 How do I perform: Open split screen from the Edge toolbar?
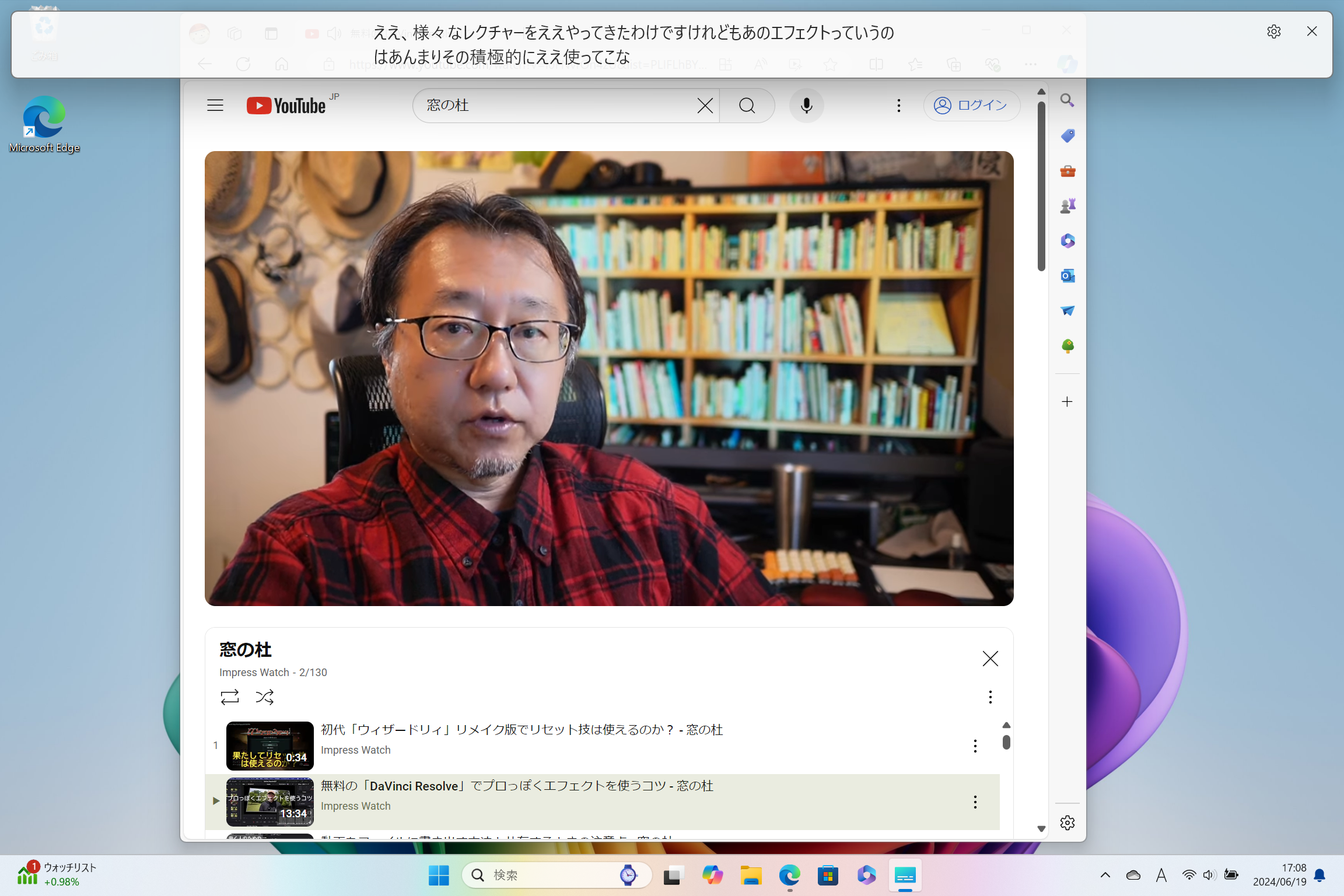(876, 64)
